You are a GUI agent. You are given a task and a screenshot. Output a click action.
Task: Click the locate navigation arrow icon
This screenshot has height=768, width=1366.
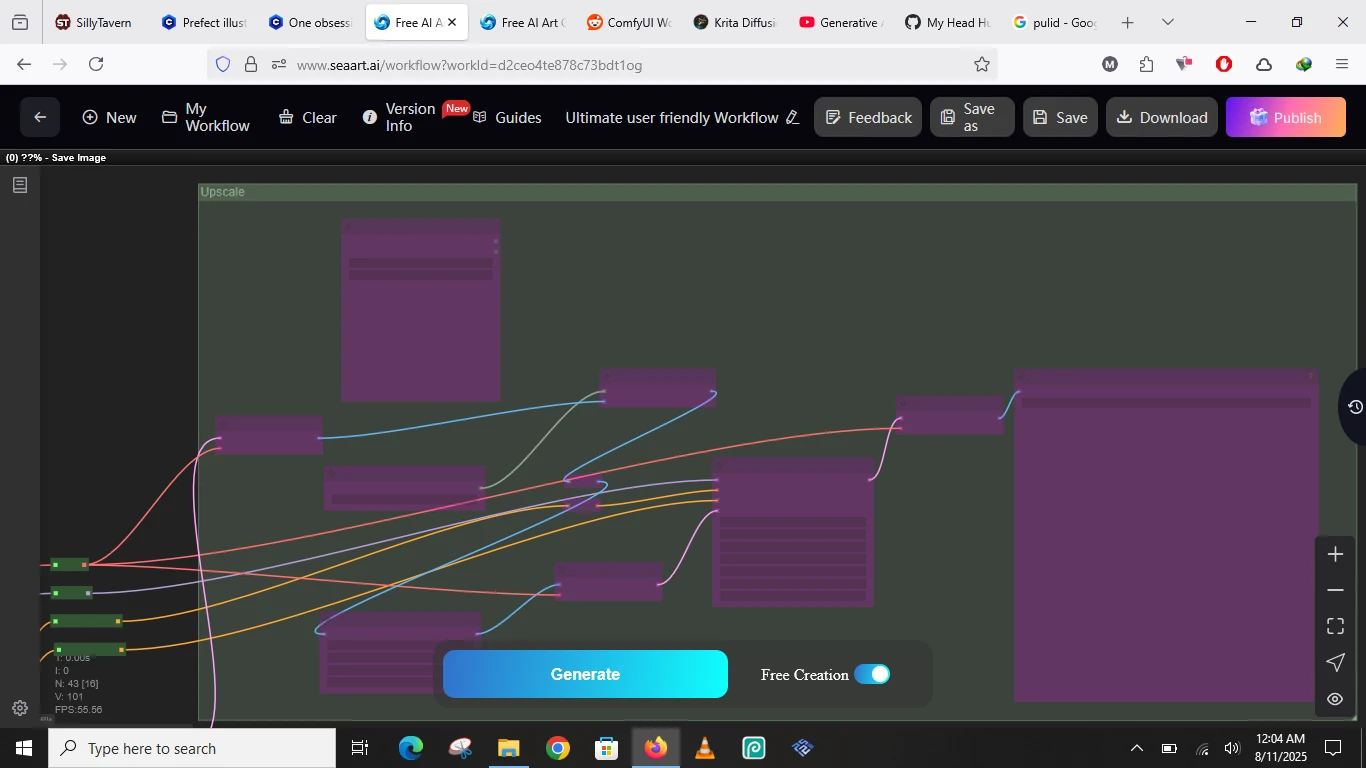click(1335, 662)
